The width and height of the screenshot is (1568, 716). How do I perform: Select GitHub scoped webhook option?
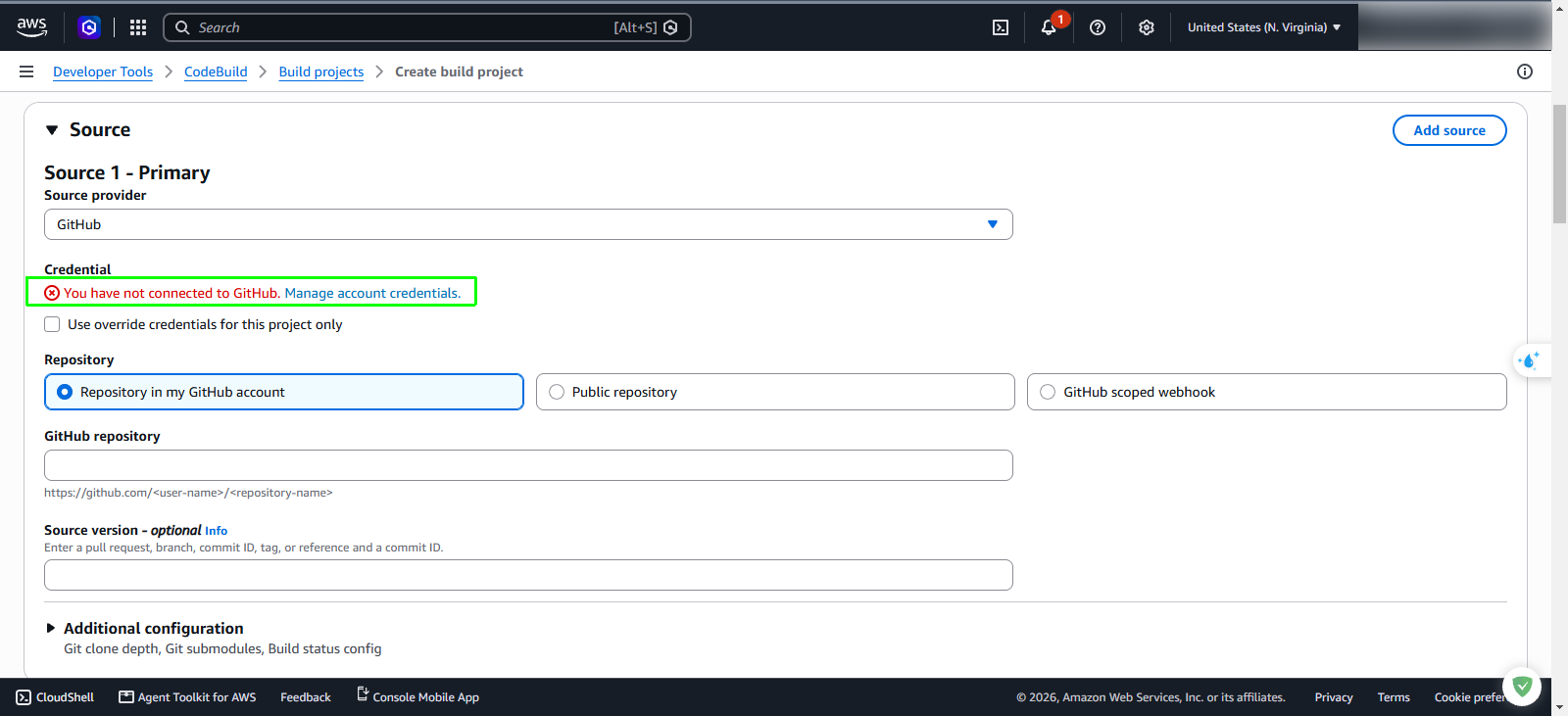[1267, 392]
